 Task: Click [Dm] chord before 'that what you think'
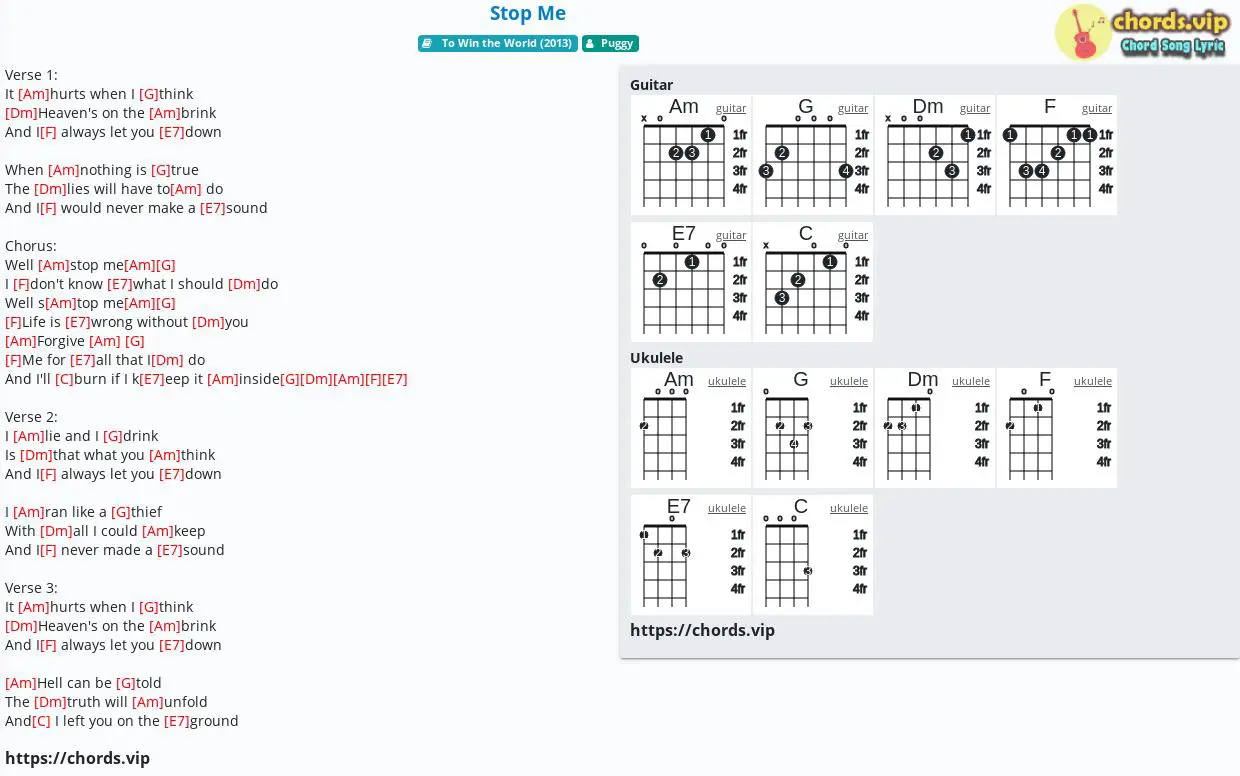click(x=36, y=455)
